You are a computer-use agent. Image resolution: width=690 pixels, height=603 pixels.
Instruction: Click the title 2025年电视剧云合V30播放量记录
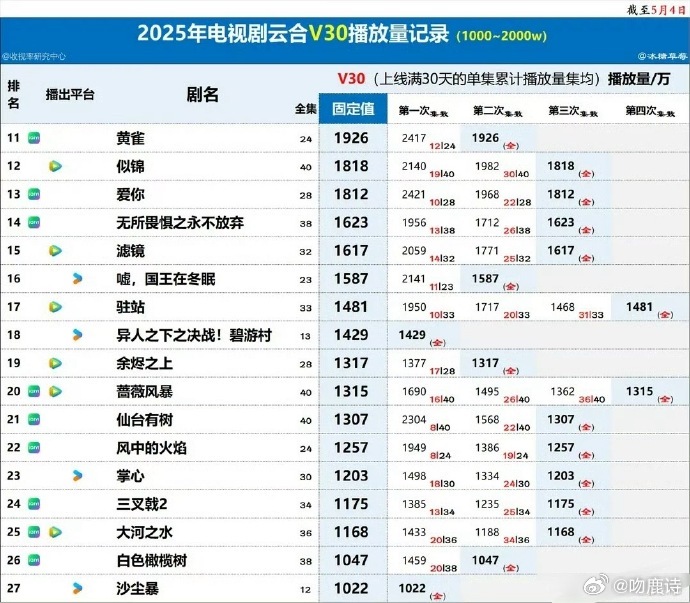[293, 33]
